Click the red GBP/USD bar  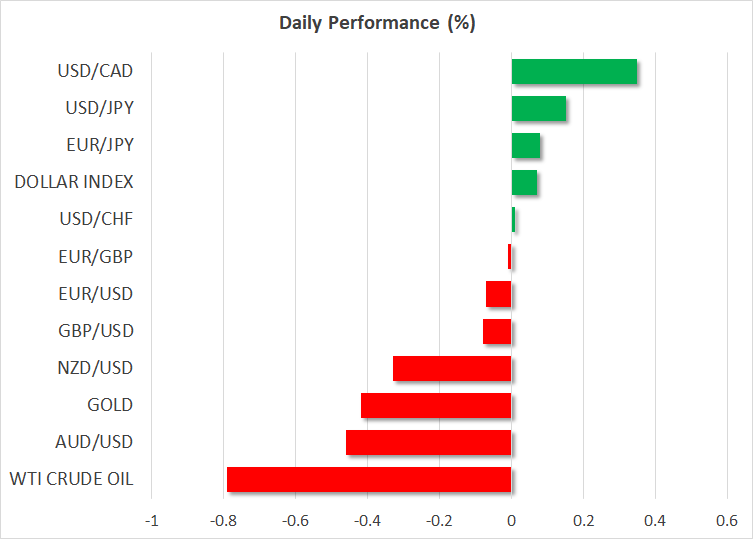click(x=497, y=331)
